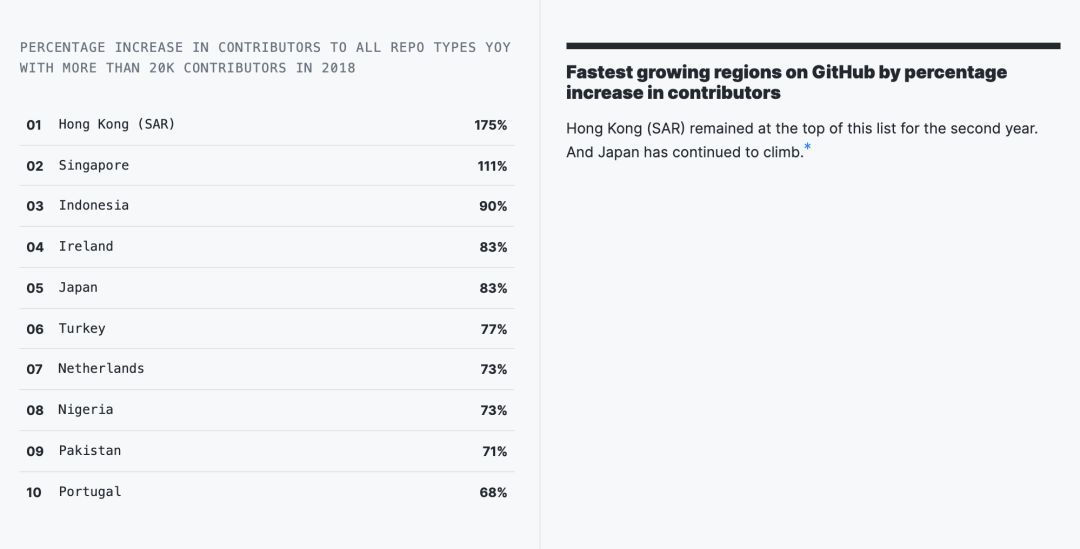Click the Japan row label in the table
1080x549 pixels.
[x=78, y=287]
